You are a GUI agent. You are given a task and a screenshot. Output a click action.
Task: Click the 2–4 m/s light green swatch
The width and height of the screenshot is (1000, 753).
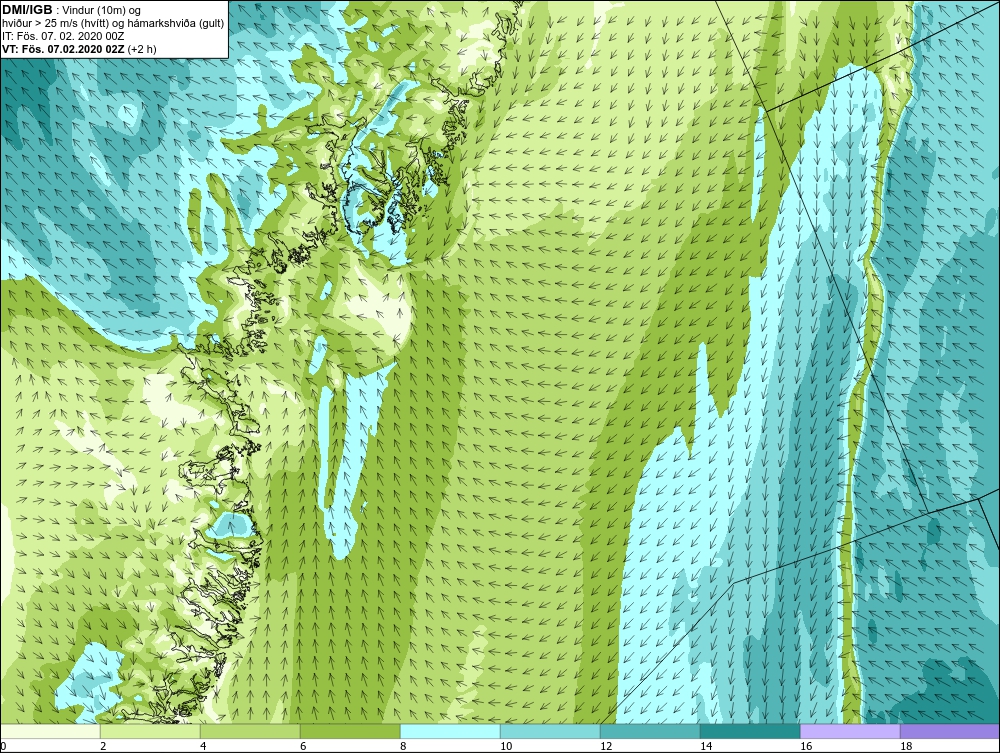150,731
